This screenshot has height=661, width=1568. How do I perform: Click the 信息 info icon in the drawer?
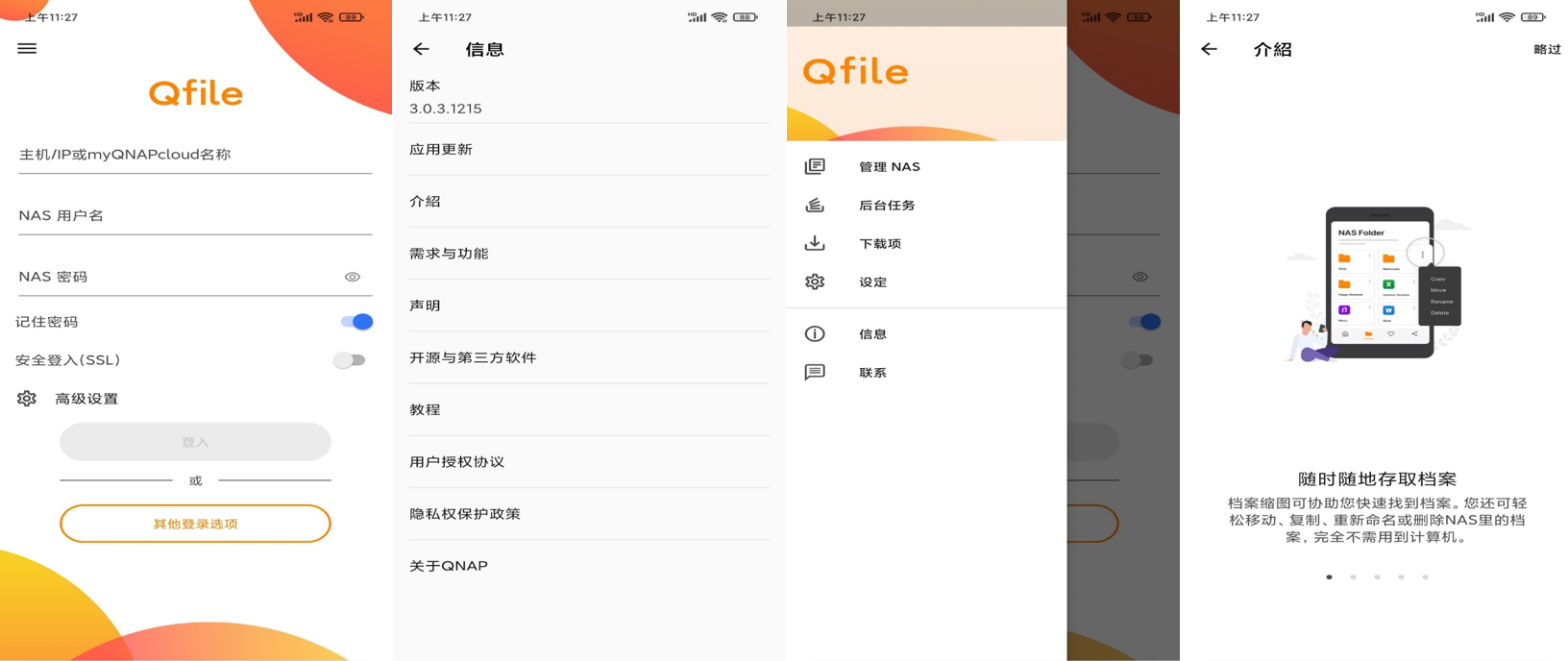(815, 333)
